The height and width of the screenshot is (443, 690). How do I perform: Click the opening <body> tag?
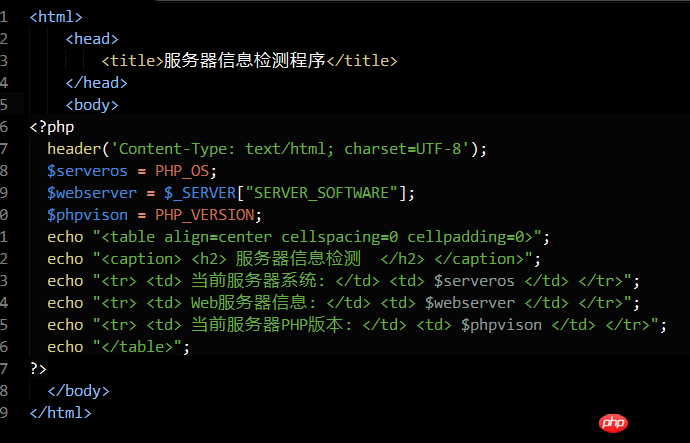[x=92, y=105]
